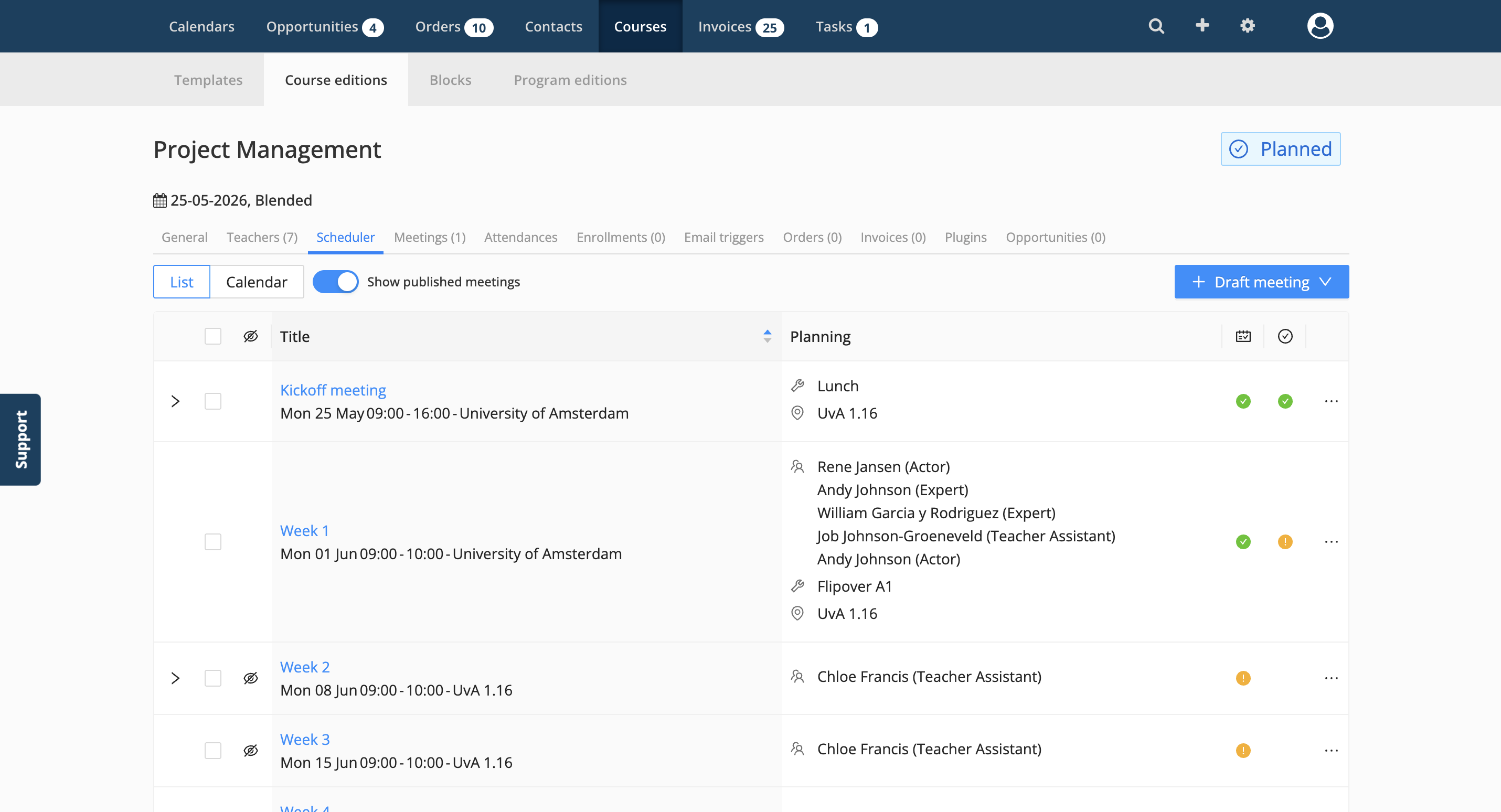Image resolution: width=1501 pixels, height=812 pixels.
Task: Click the teachers icon beside Rene Jansen
Action: pyautogui.click(x=797, y=466)
